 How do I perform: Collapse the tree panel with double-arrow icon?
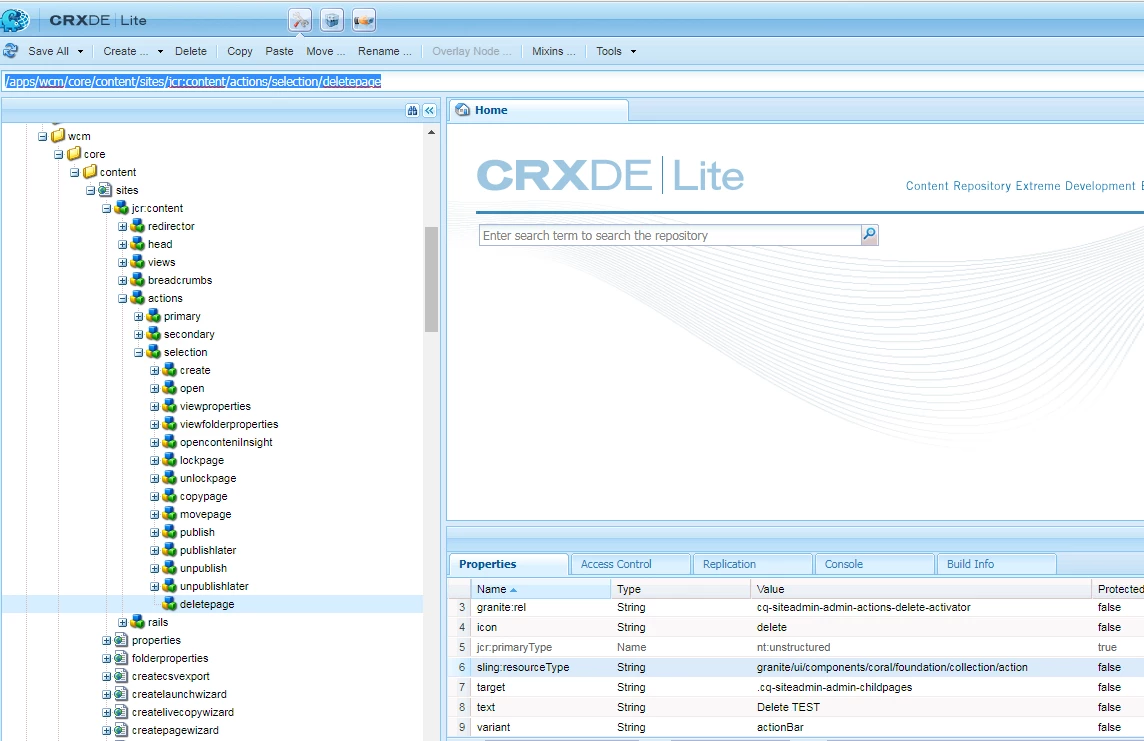[430, 110]
